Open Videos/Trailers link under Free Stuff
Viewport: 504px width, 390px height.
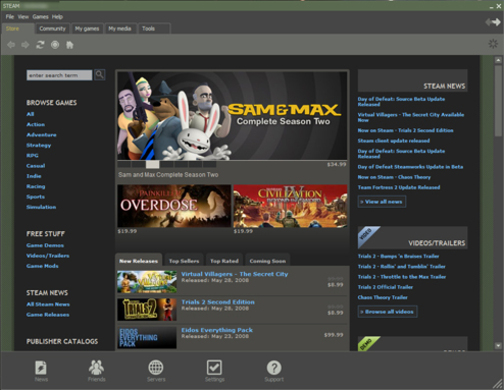click(48, 256)
